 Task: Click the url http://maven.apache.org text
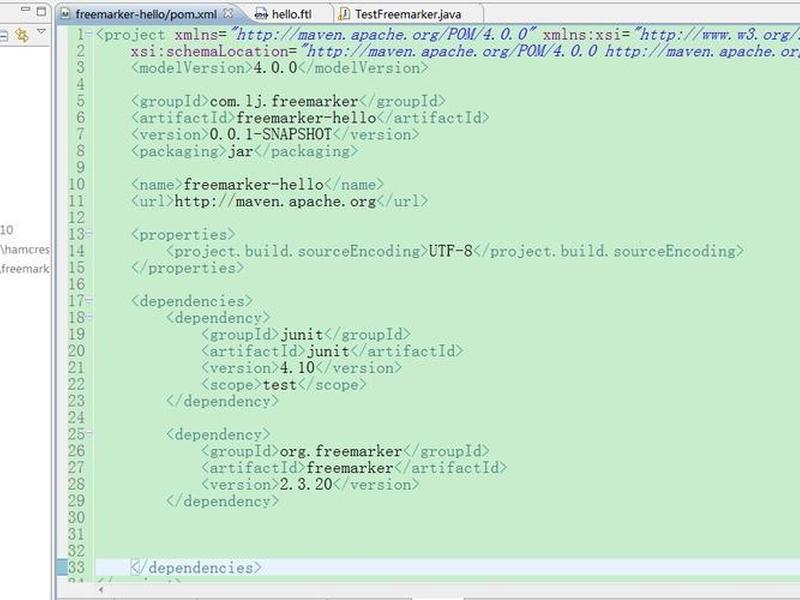point(276,202)
